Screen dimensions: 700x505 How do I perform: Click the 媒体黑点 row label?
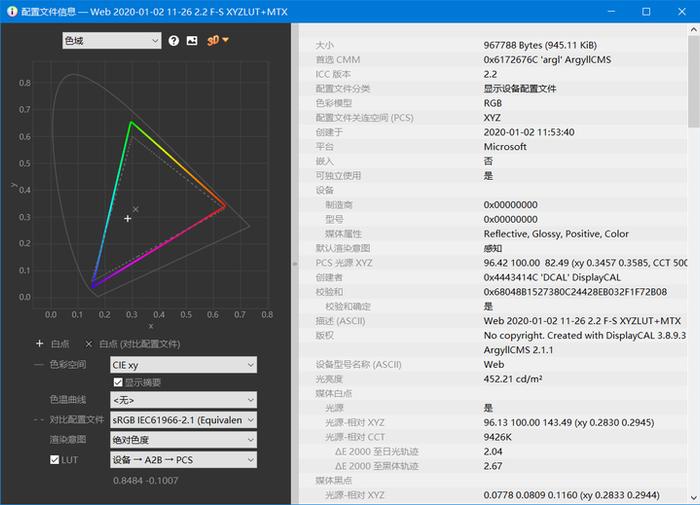(x=333, y=480)
